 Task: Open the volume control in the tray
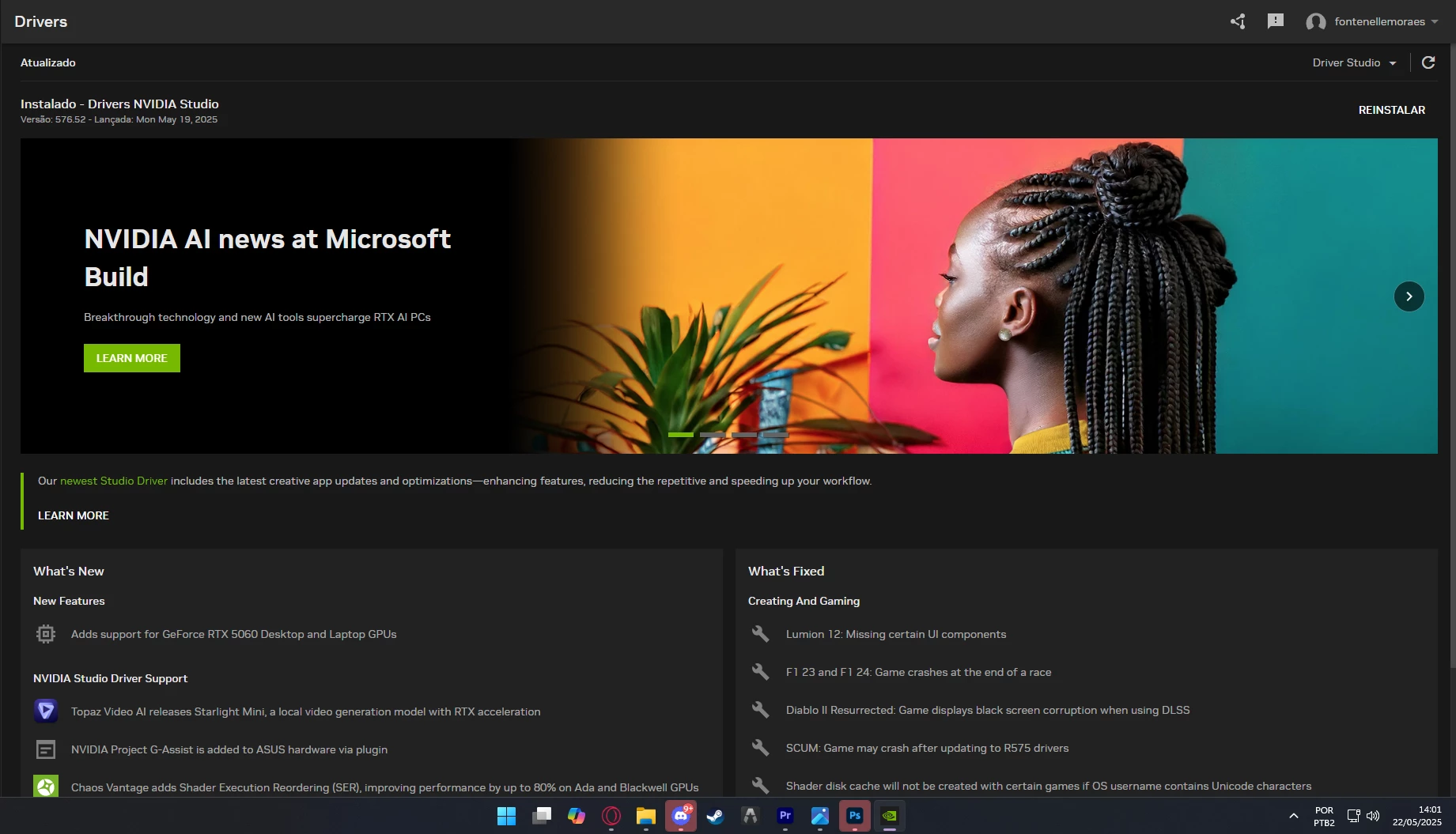point(1373,816)
